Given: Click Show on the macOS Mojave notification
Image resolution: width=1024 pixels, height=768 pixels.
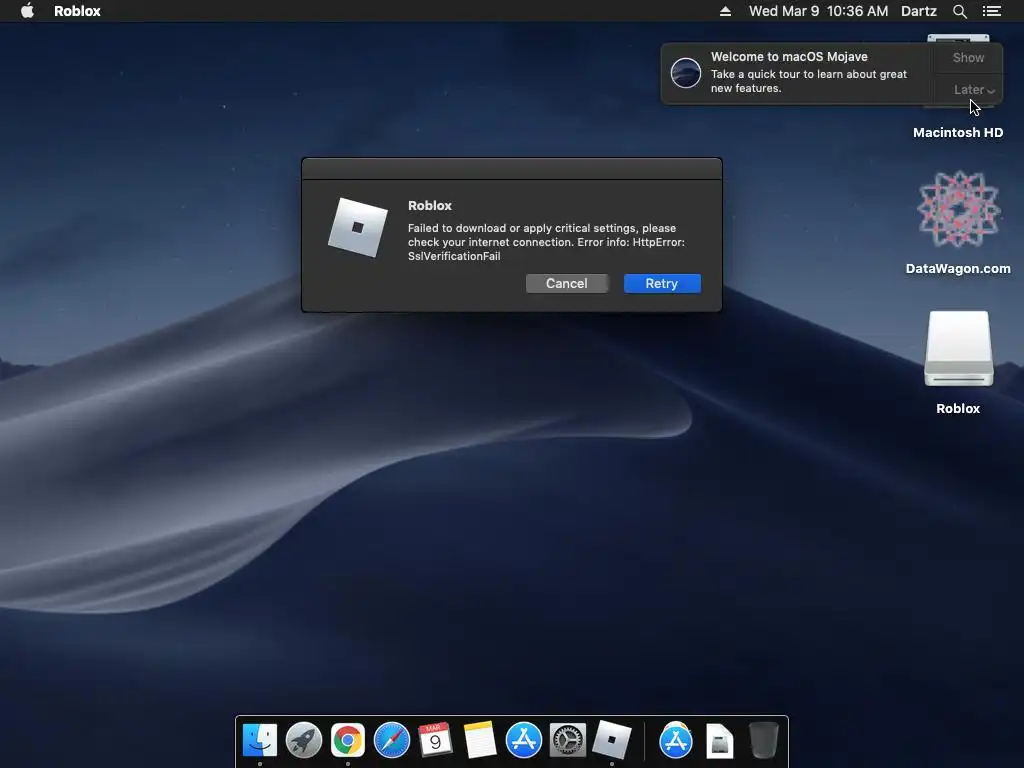Looking at the screenshot, I should point(968,57).
